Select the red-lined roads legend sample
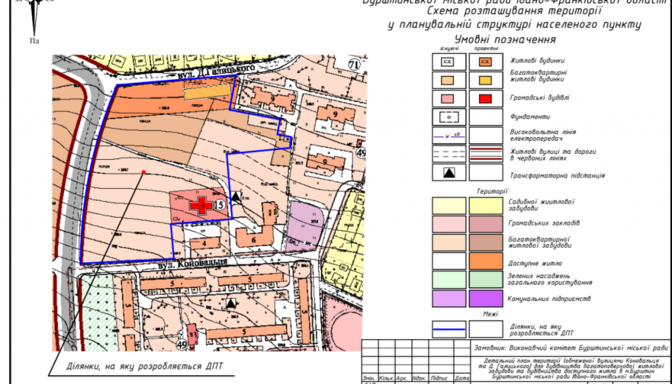Image resolution: width=672 pixels, height=384 pixels. pyautogui.click(x=486, y=153)
